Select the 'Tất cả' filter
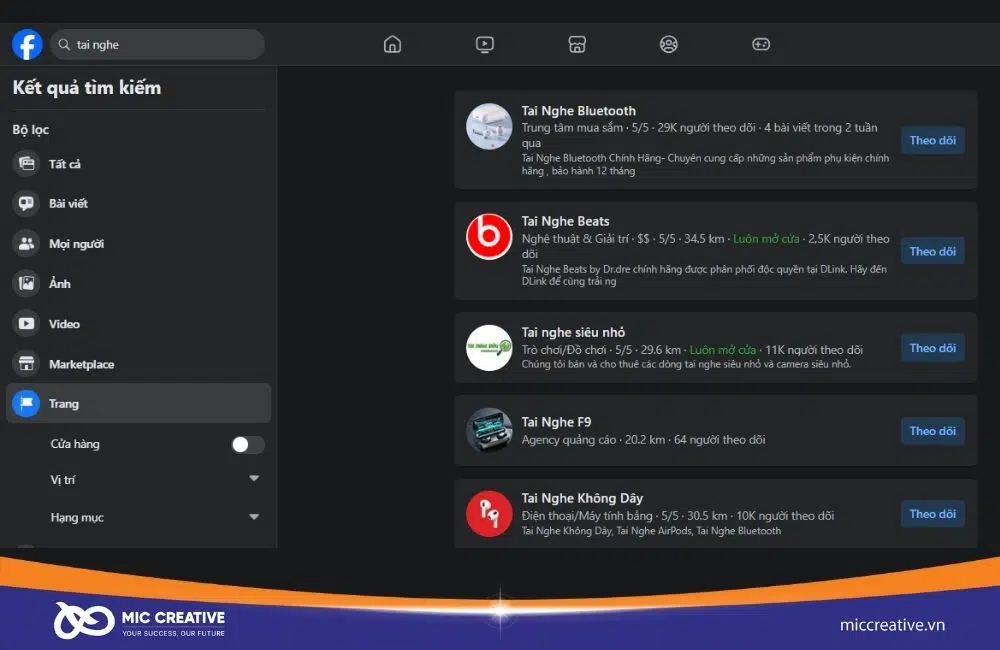The width and height of the screenshot is (1000, 650). (x=138, y=164)
